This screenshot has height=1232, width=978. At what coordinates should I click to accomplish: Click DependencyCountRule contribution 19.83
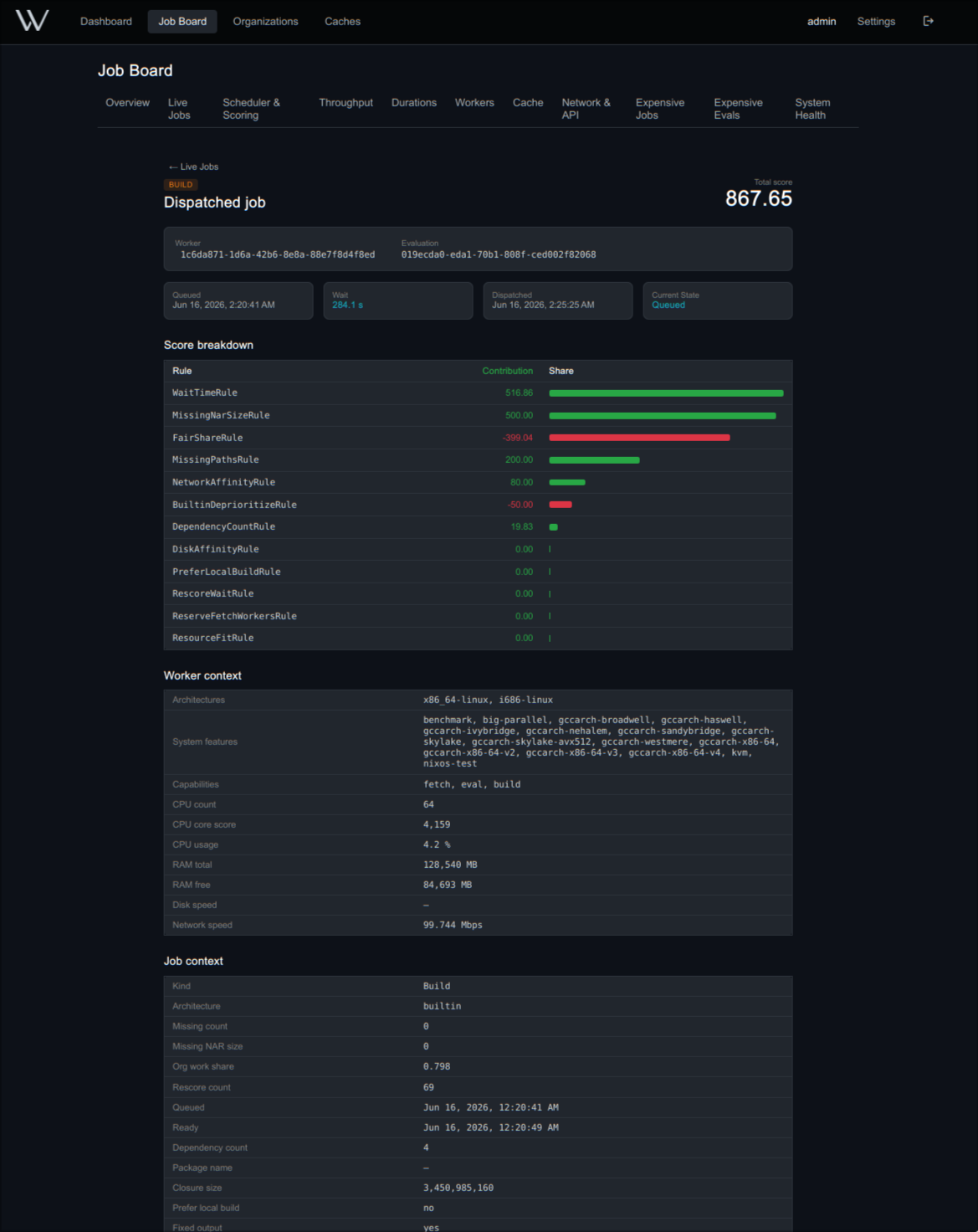tap(521, 527)
